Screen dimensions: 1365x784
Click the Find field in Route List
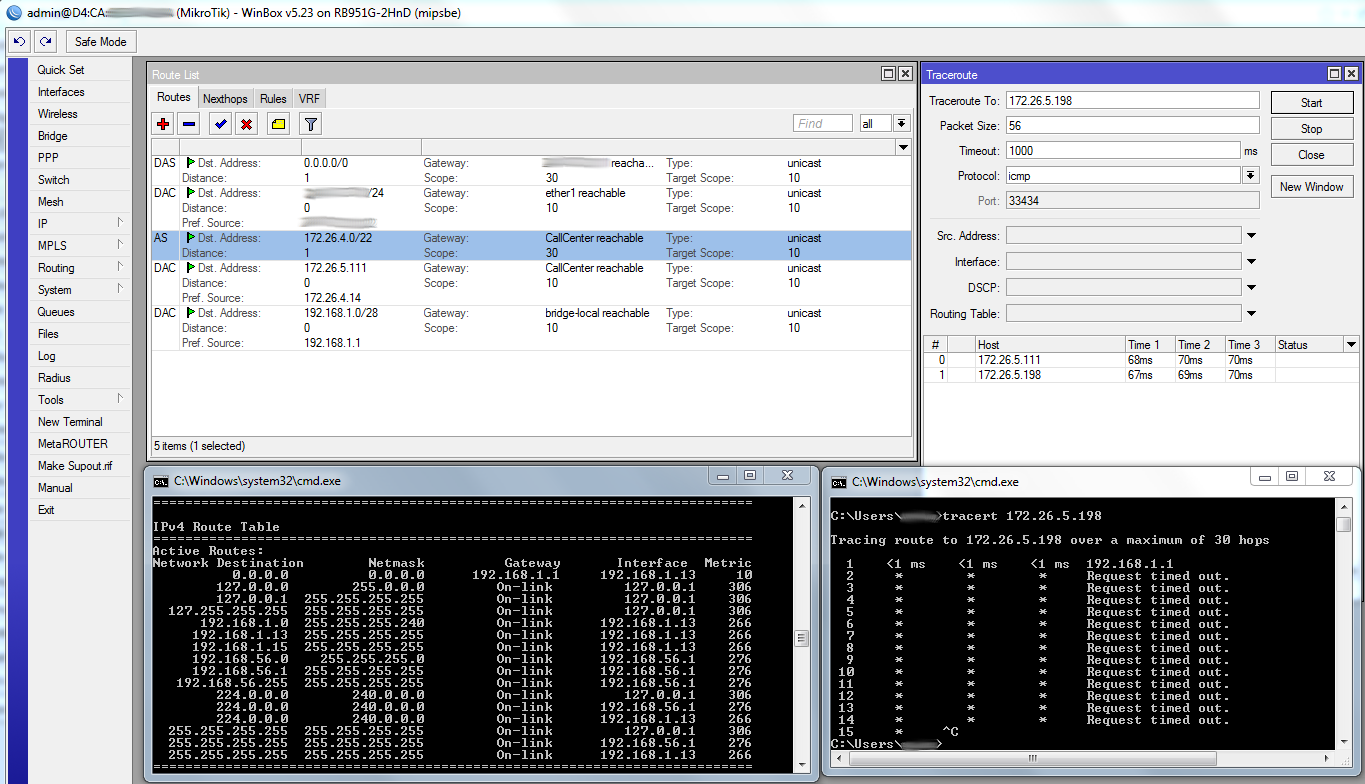coord(823,123)
